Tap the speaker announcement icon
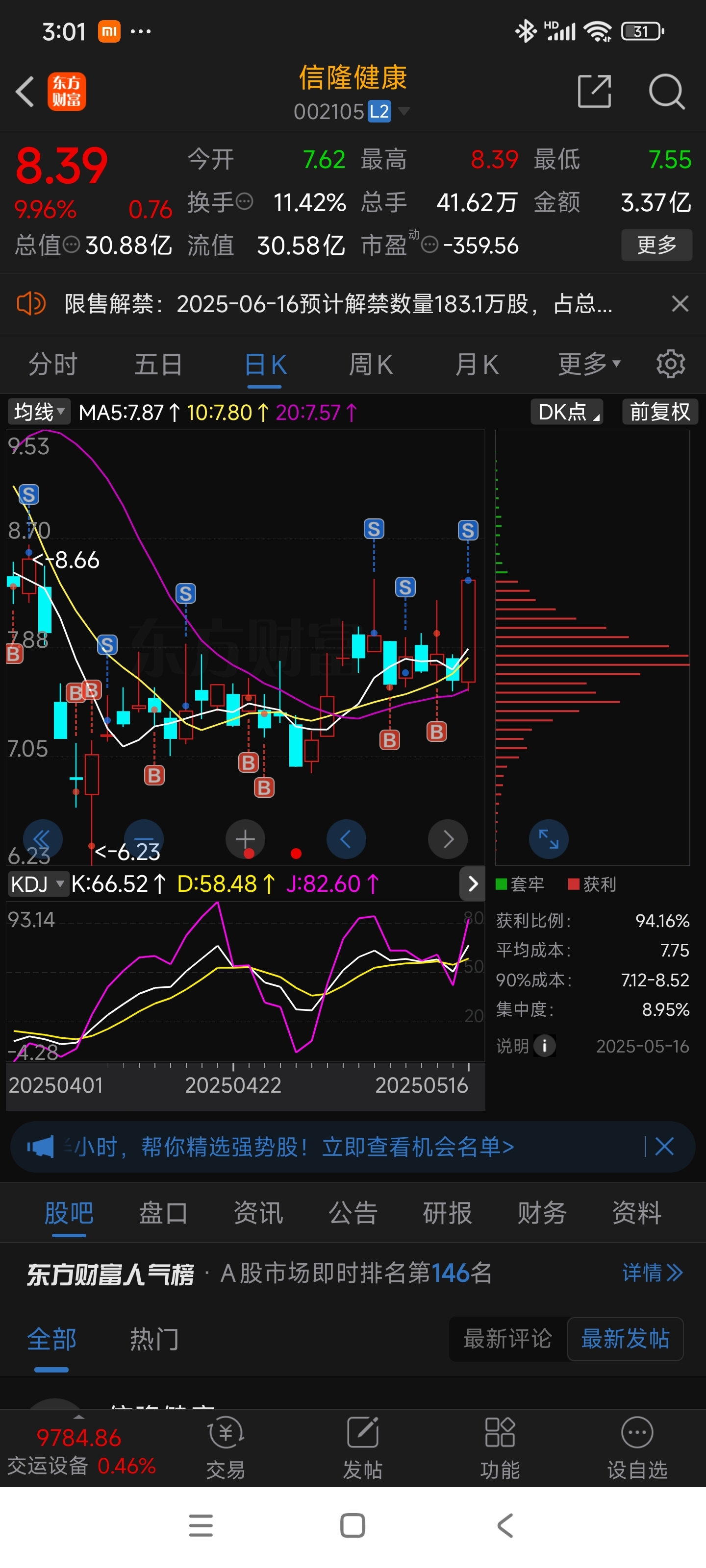This screenshot has width=706, height=1568. 30,303
